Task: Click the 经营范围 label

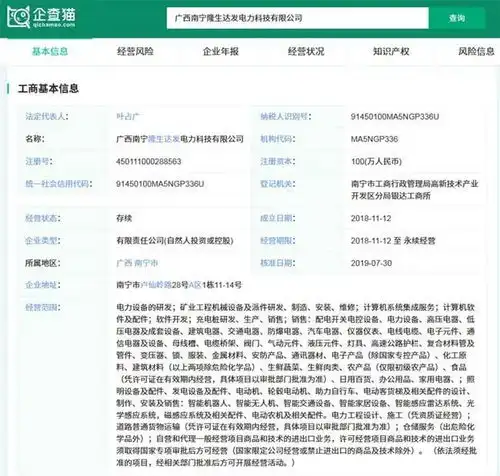Action: 43,307
